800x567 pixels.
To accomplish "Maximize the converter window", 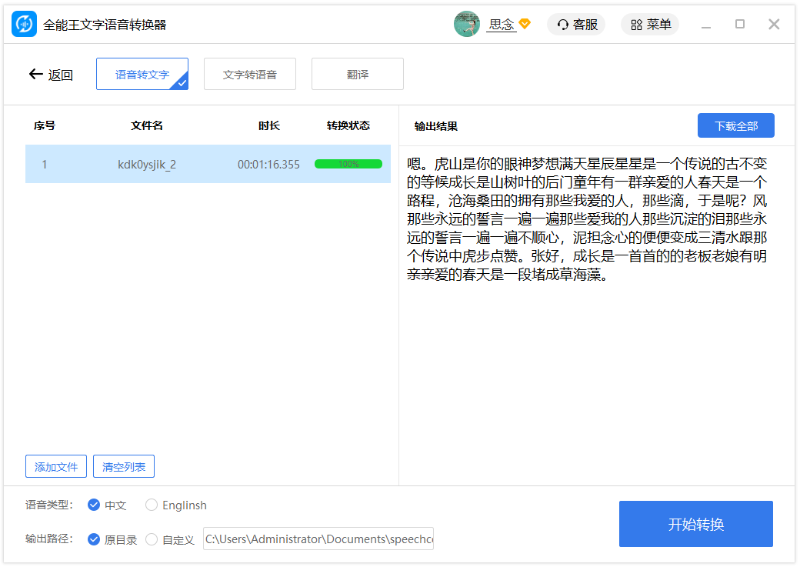I will pyautogui.click(x=740, y=24).
